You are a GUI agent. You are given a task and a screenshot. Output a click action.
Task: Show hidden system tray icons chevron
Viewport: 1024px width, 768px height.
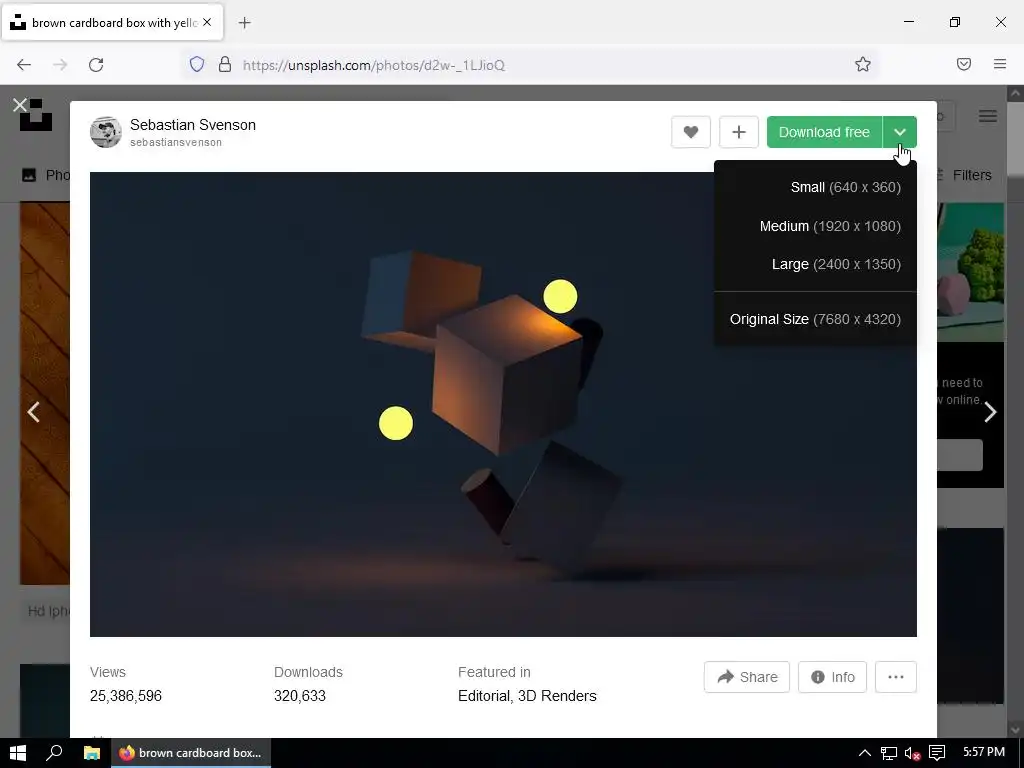(x=864, y=753)
